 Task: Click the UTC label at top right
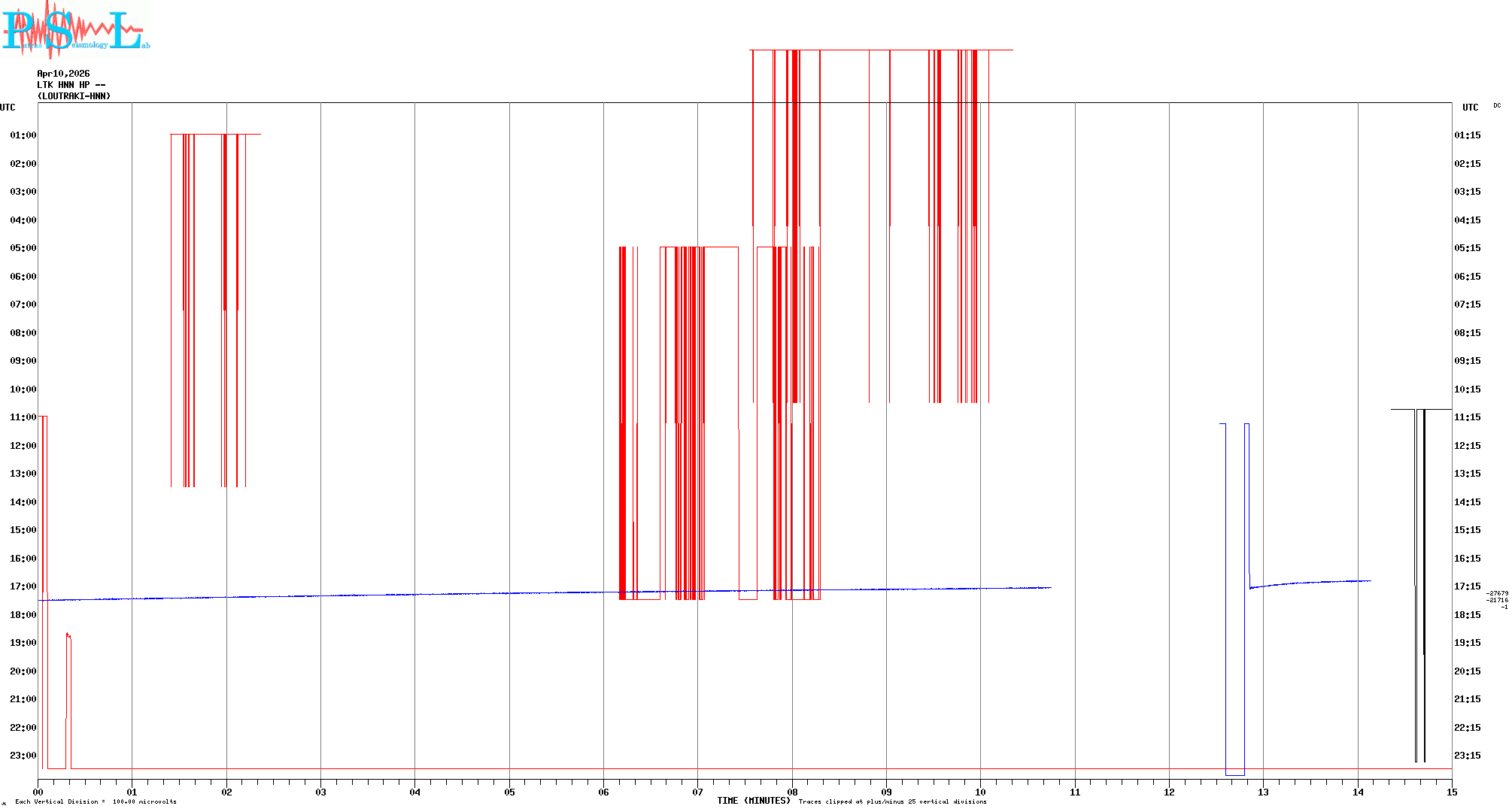[1470, 108]
